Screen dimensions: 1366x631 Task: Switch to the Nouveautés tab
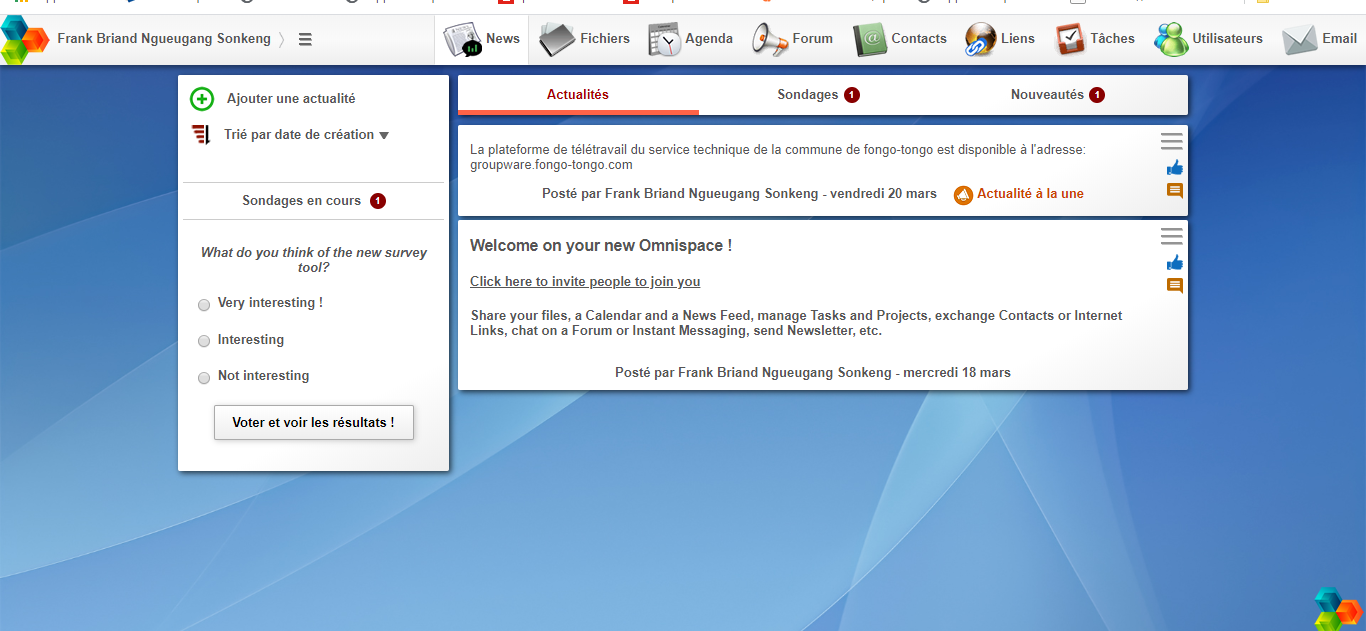coord(1056,95)
